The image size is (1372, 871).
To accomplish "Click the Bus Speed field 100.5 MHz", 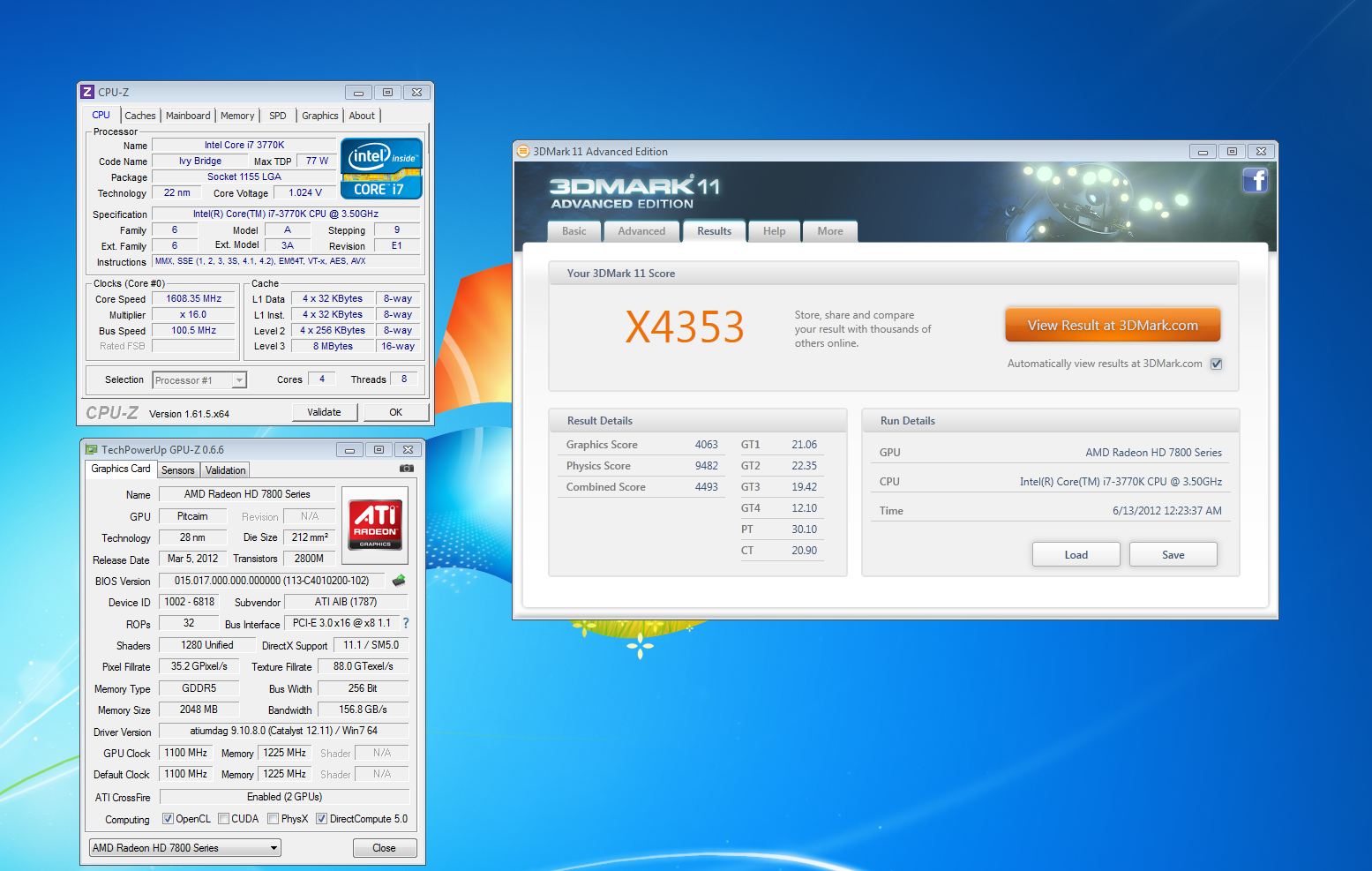I will (x=193, y=331).
